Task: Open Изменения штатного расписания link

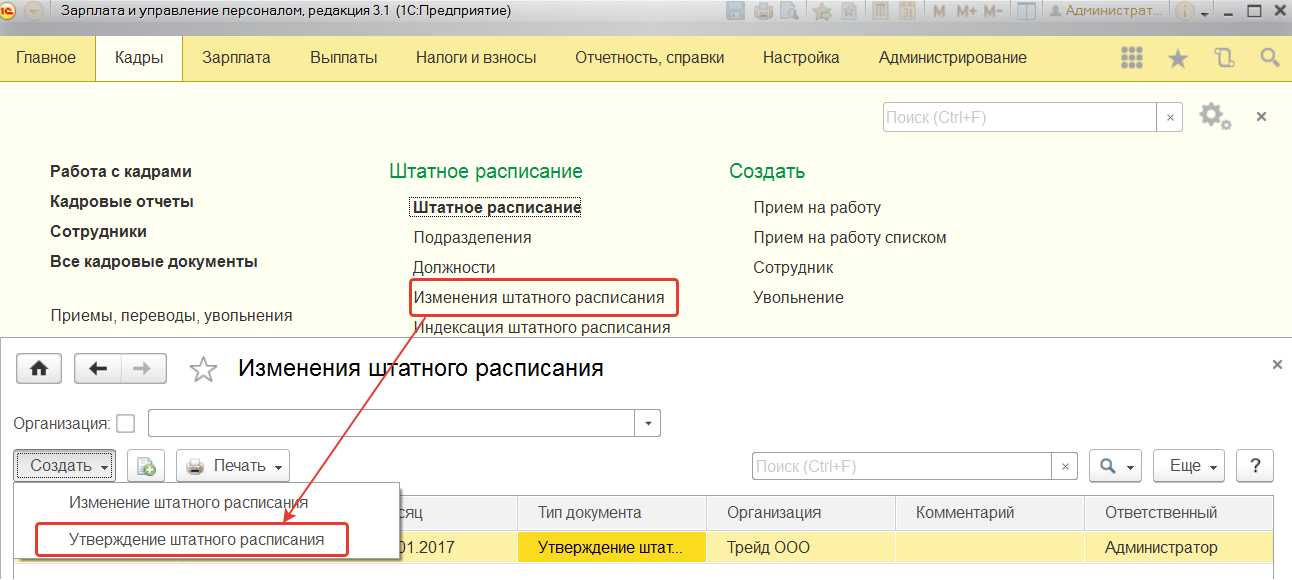Action: tap(539, 298)
